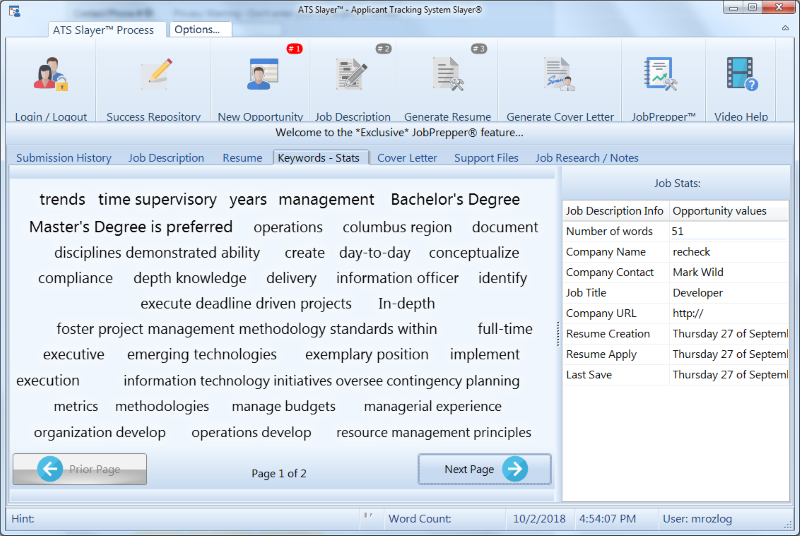Select the Job Title value Developer
The height and width of the screenshot is (536, 800).
729,293
